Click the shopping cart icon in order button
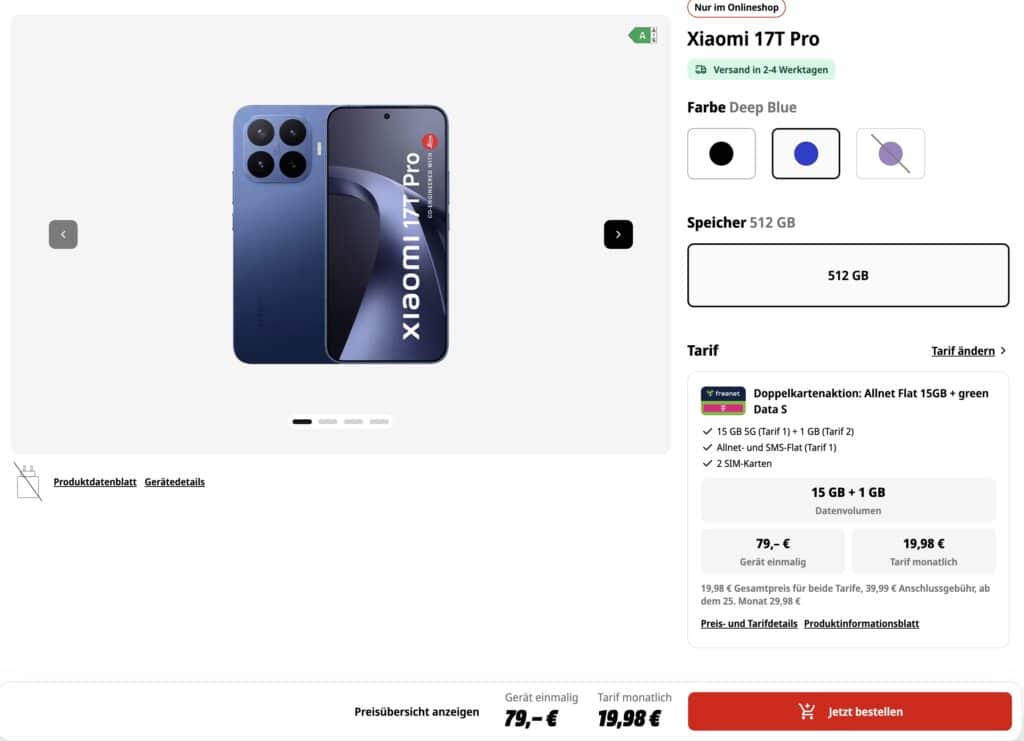Image resolution: width=1024 pixels, height=741 pixels. click(807, 712)
